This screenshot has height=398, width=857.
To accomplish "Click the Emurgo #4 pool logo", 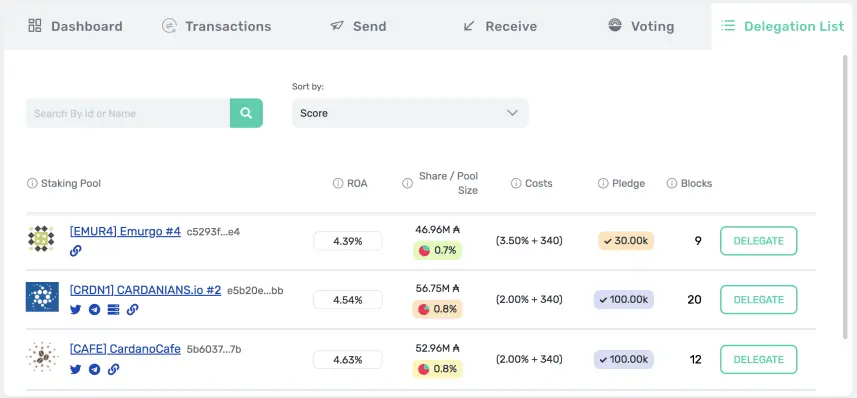I will tap(42, 238).
